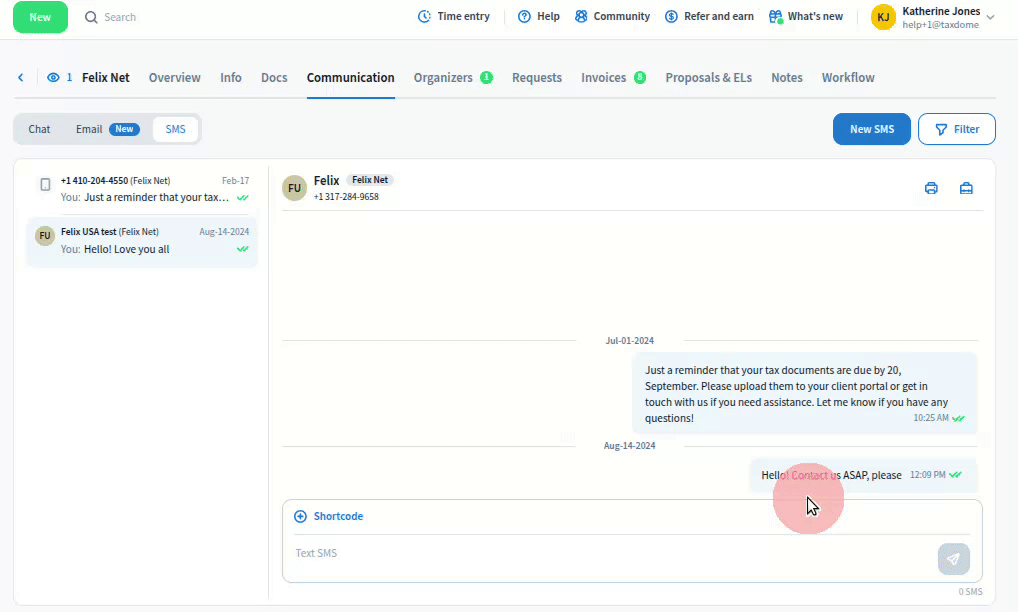1018x612 pixels.
Task: Click the print icon in conversation header
Action: coord(931,188)
